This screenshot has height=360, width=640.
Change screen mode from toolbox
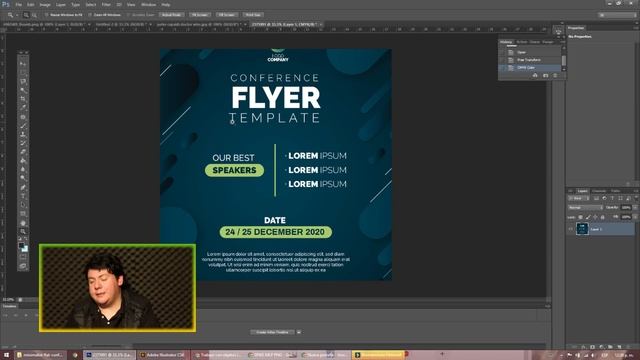(23, 266)
